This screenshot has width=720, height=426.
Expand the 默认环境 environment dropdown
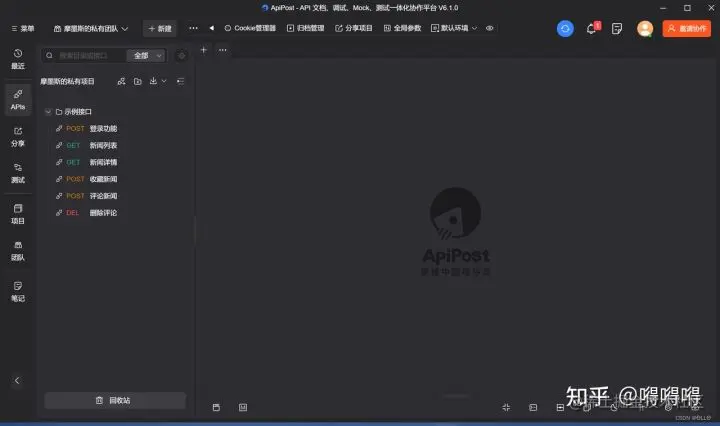(x=454, y=28)
